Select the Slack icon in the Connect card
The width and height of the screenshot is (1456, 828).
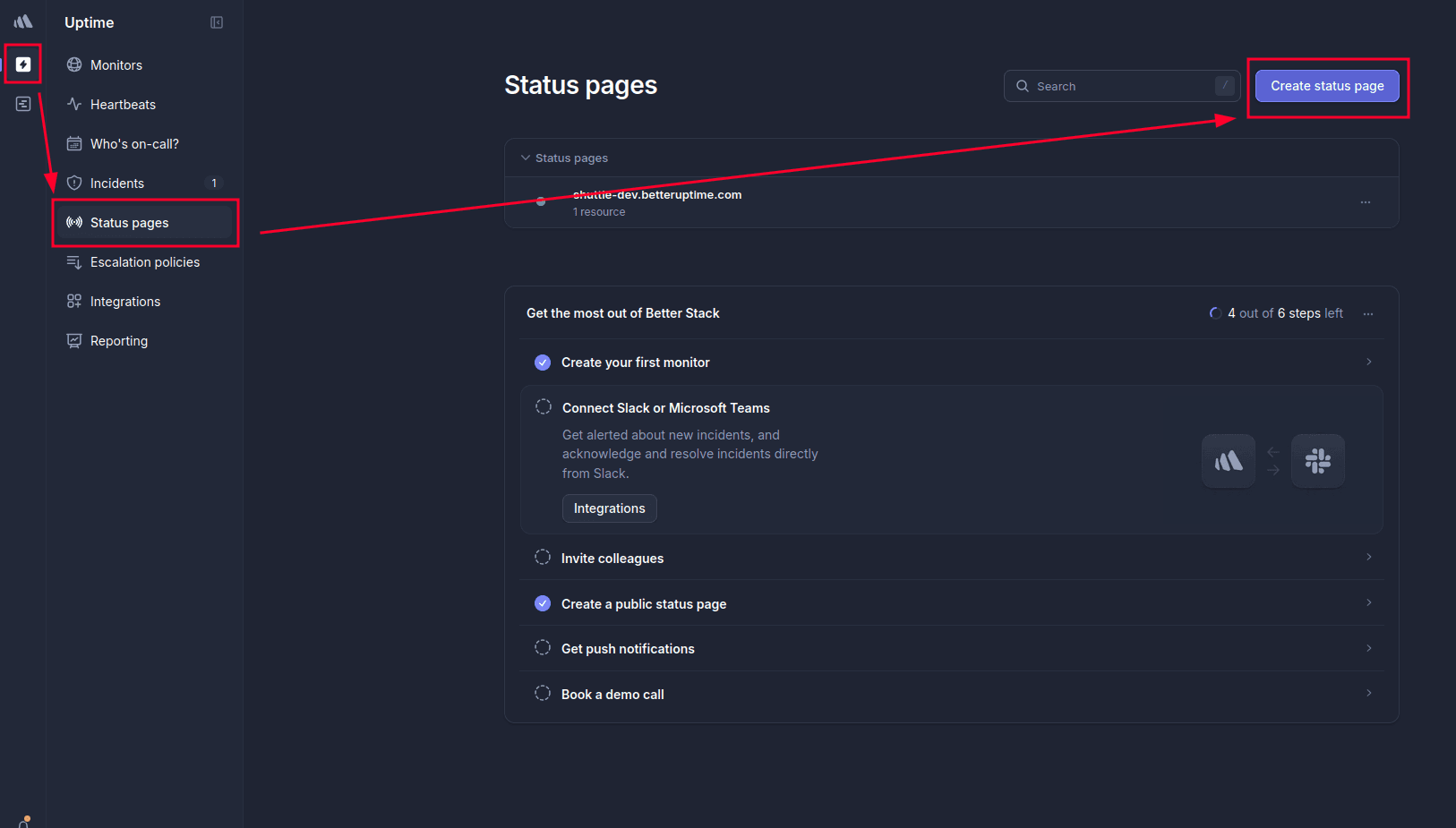pyautogui.click(x=1317, y=461)
